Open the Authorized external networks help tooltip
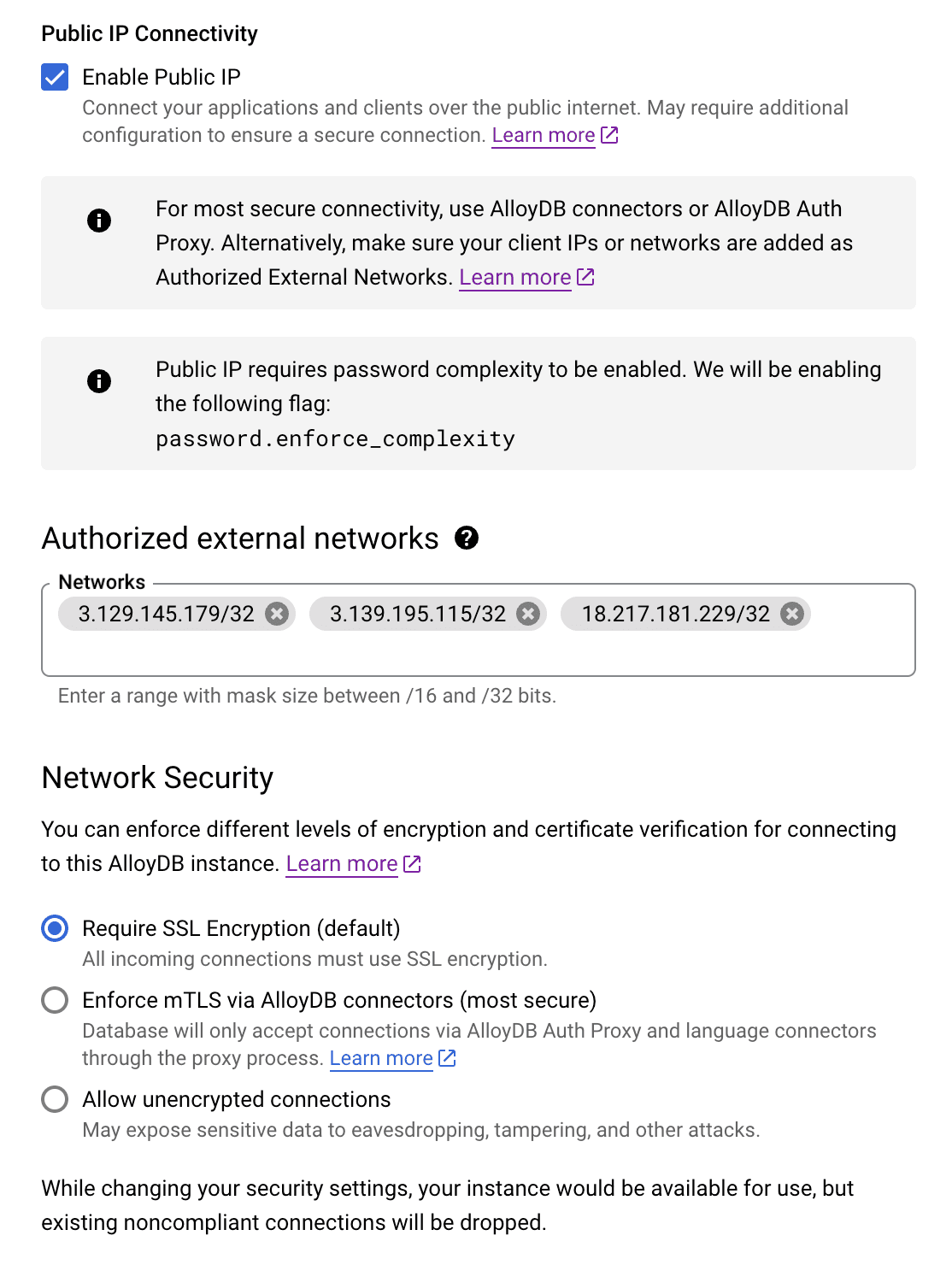The width and height of the screenshot is (952, 1265). 466,538
